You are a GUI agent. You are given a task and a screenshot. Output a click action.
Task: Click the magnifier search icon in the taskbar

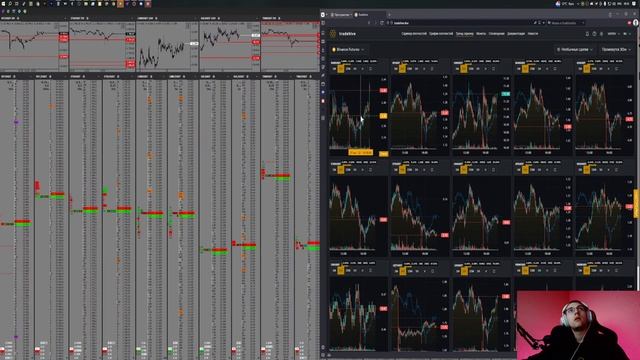click(x=10, y=4)
